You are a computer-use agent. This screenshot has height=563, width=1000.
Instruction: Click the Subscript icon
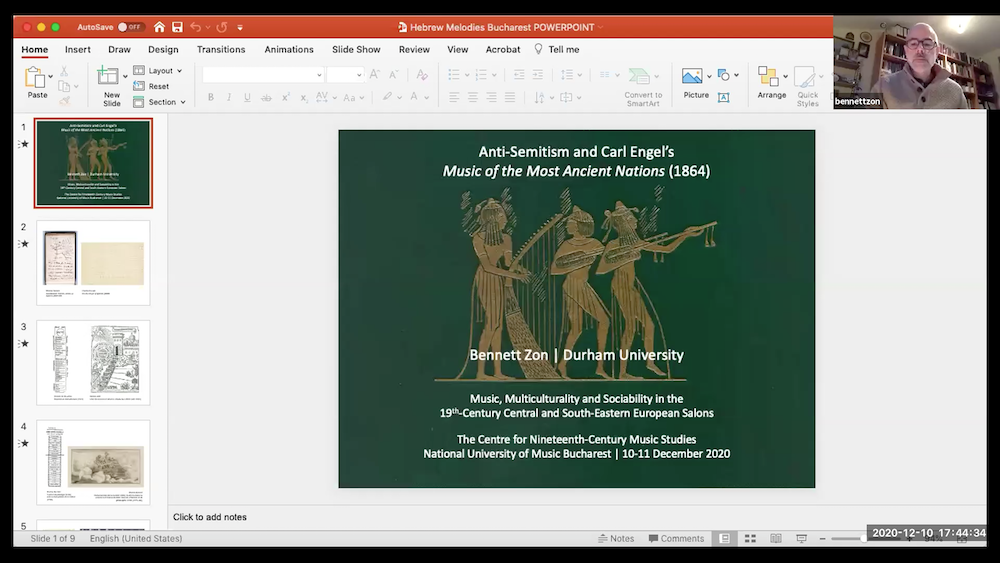click(x=304, y=98)
